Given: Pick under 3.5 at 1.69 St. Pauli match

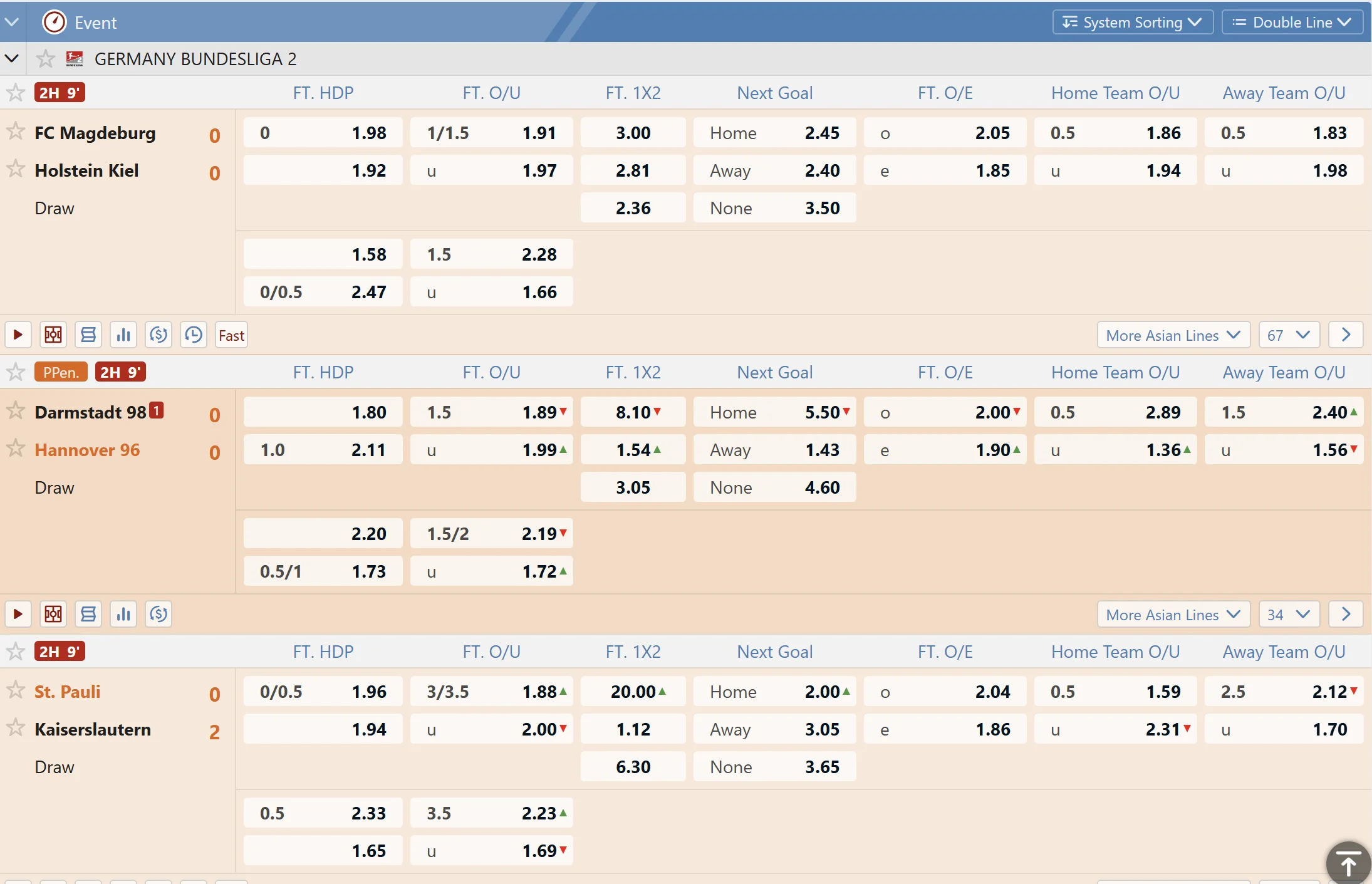Looking at the screenshot, I should click(491, 851).
